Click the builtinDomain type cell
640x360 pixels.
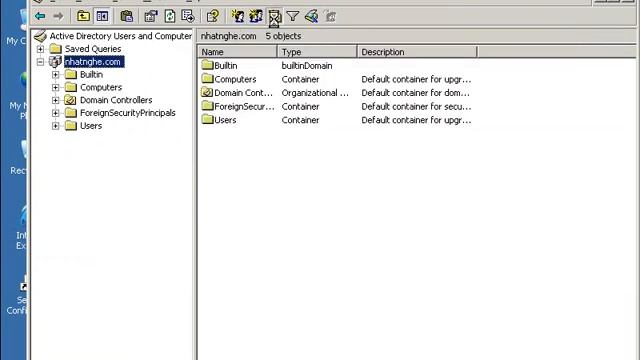(307, 66)
